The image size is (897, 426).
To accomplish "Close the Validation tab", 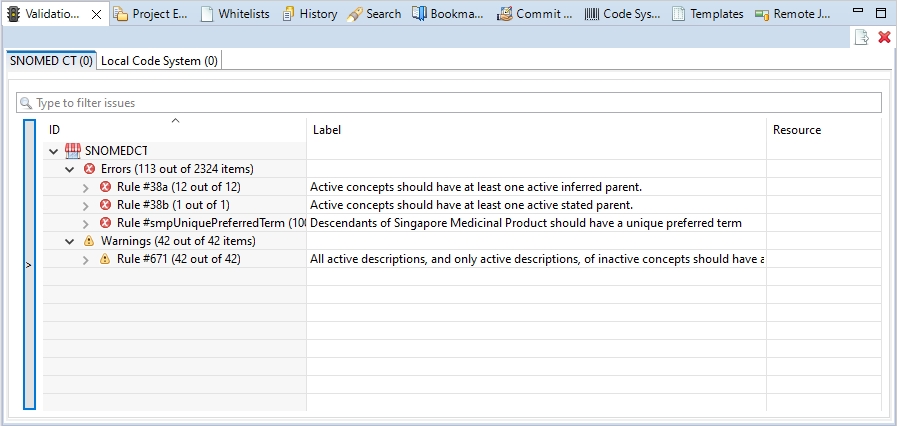I will [x=96, y=14].
